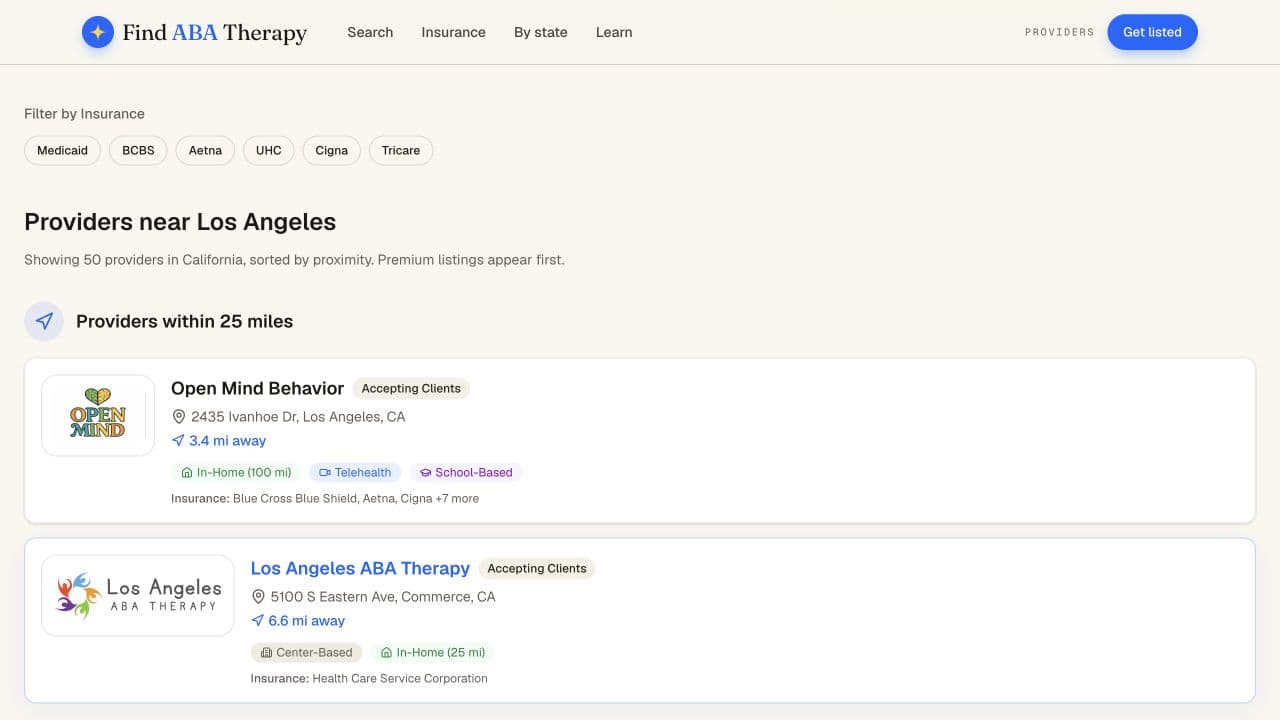Screen dimensions: 1280x720
Task: Click the Accepting Clients badge for Los Angeles ABA Therapy
Action: 537,568
